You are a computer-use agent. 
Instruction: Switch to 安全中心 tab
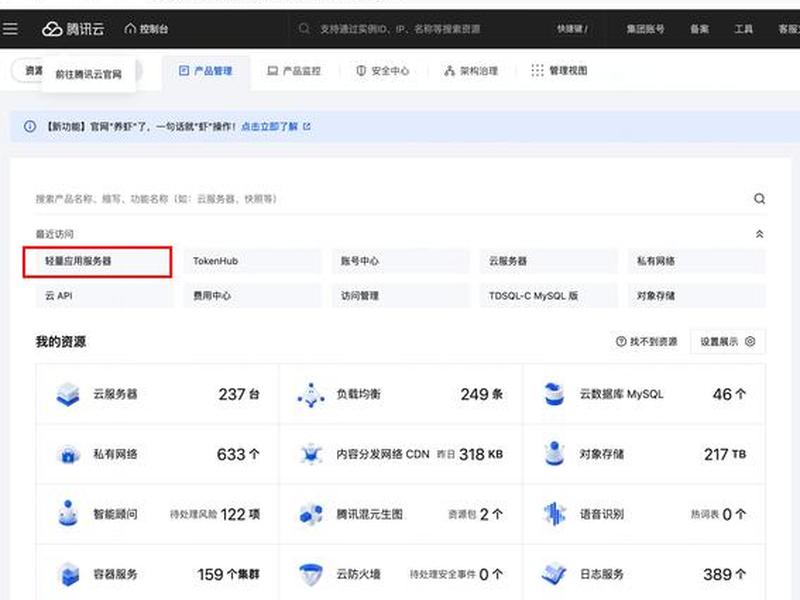click(x=383, y=71)
